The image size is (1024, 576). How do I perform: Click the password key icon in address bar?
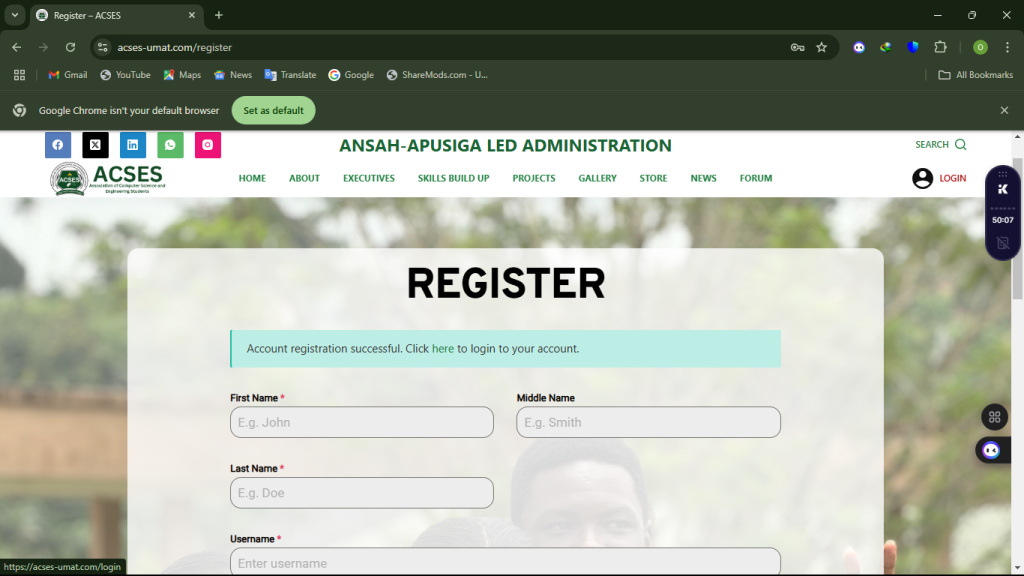pos(797,47)
